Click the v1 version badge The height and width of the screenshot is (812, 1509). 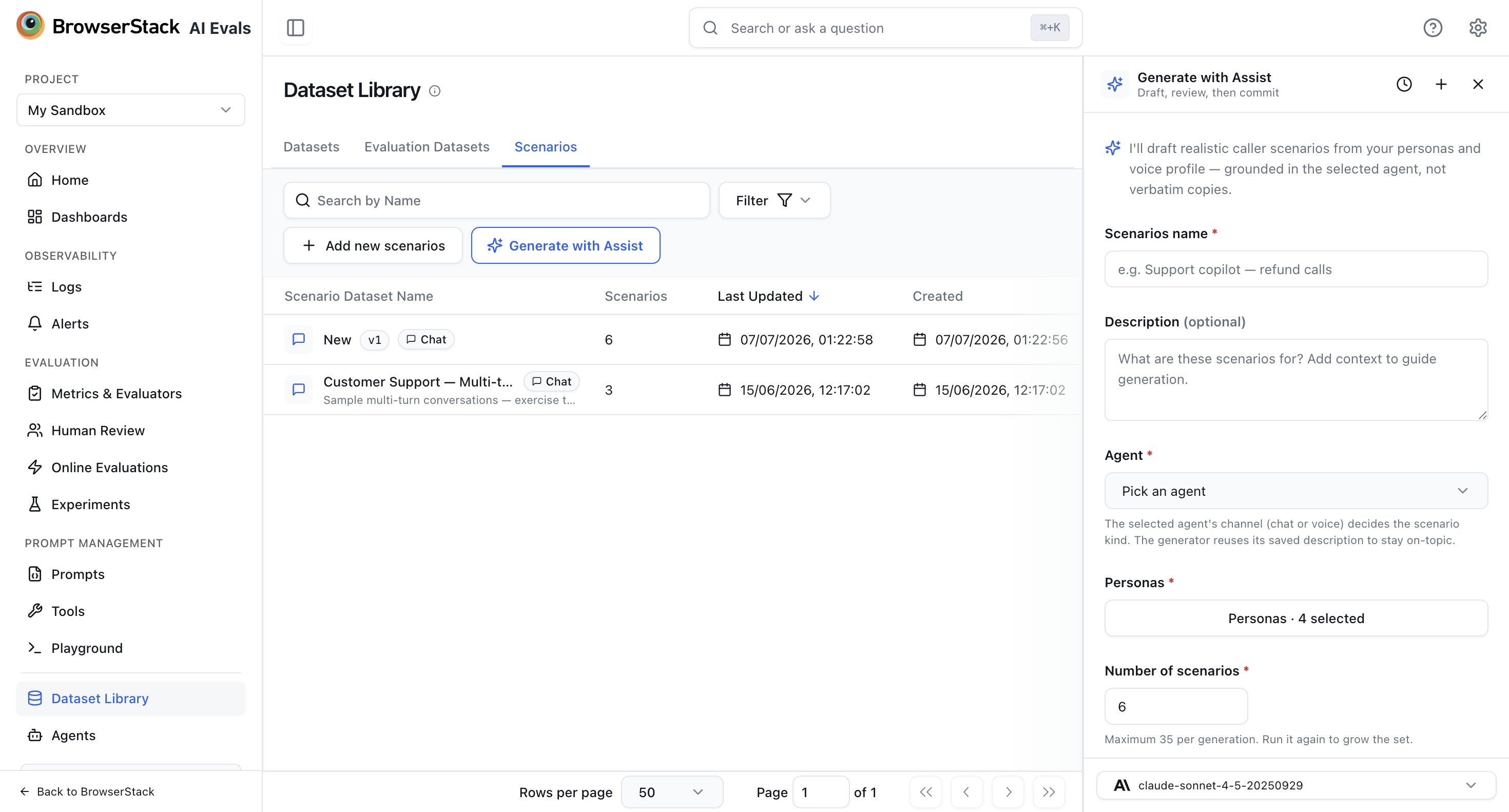[x=375, y=340]
